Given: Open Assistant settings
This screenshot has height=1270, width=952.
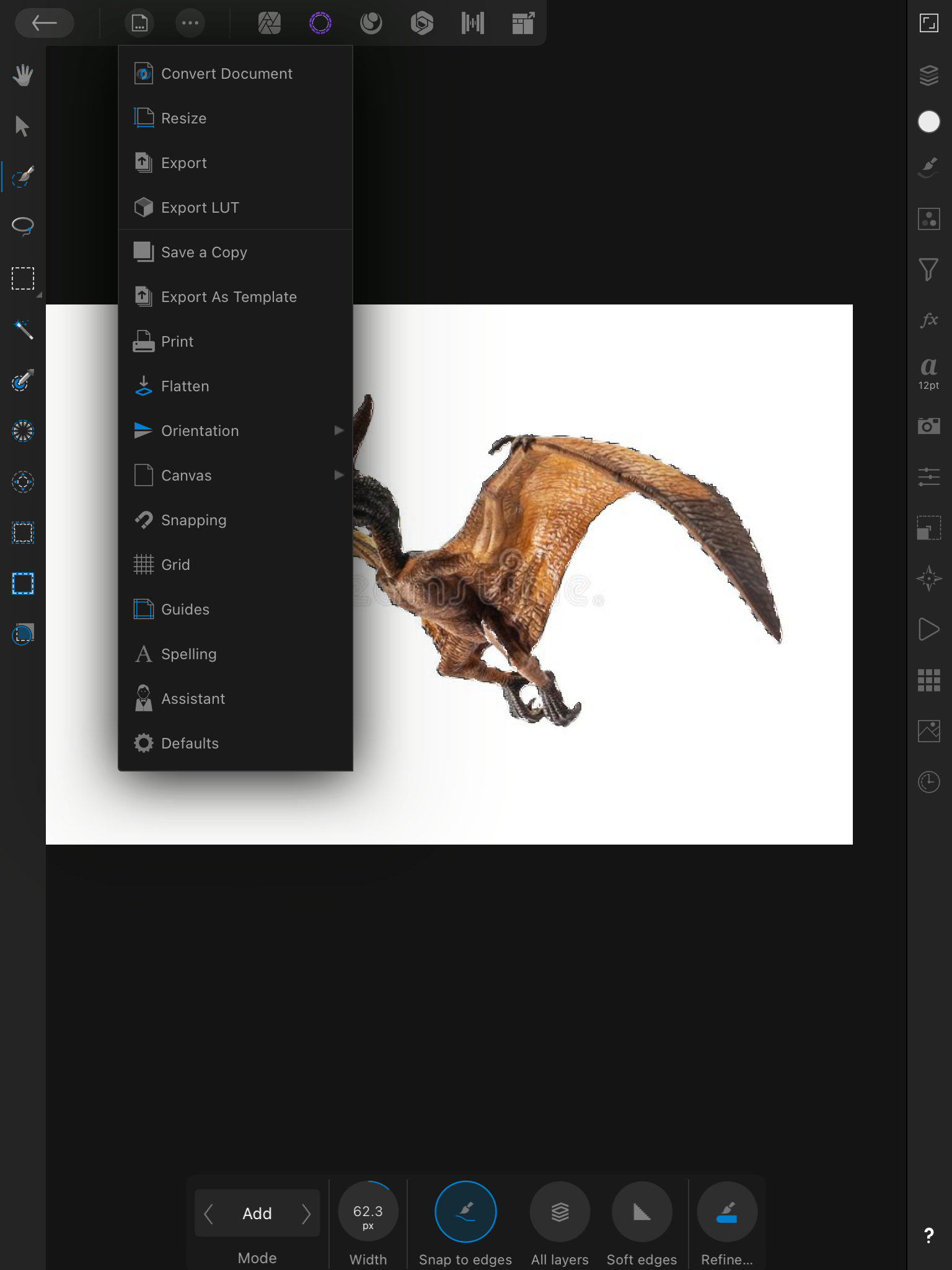Looking at the screenshot, I should (236, 699).
